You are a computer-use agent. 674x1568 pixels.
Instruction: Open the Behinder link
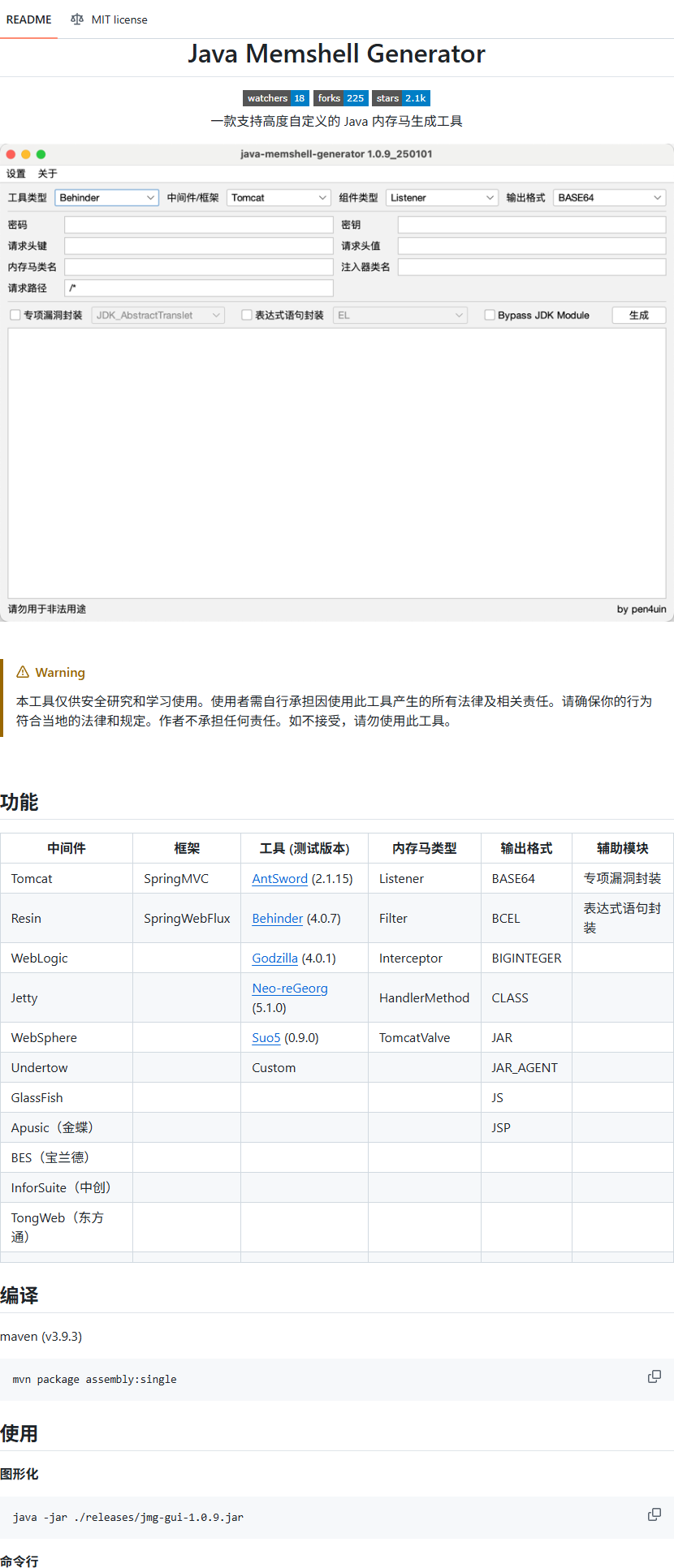(277, 919)
